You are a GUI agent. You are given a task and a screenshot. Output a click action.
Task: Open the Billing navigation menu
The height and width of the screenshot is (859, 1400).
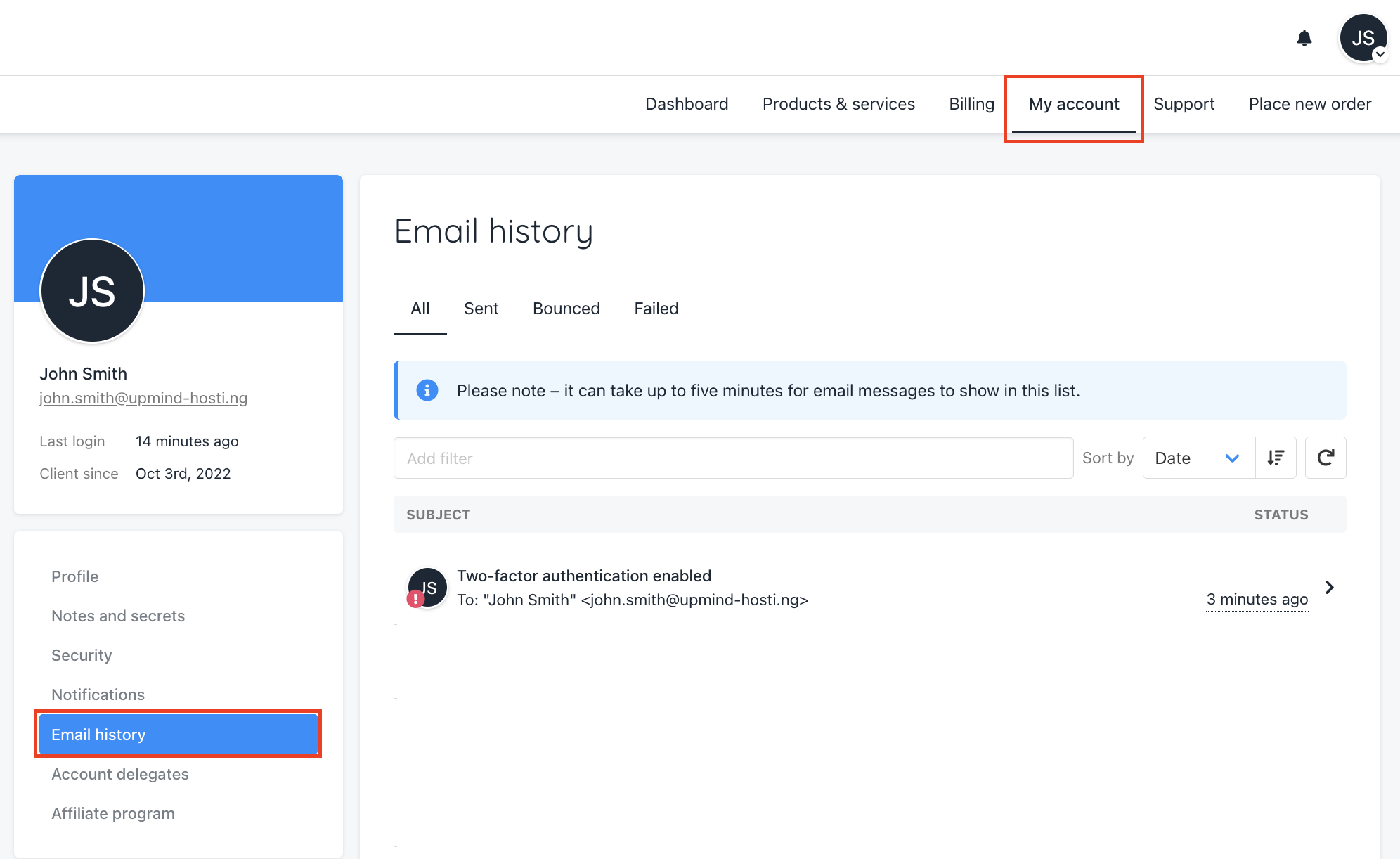[971, 104]
